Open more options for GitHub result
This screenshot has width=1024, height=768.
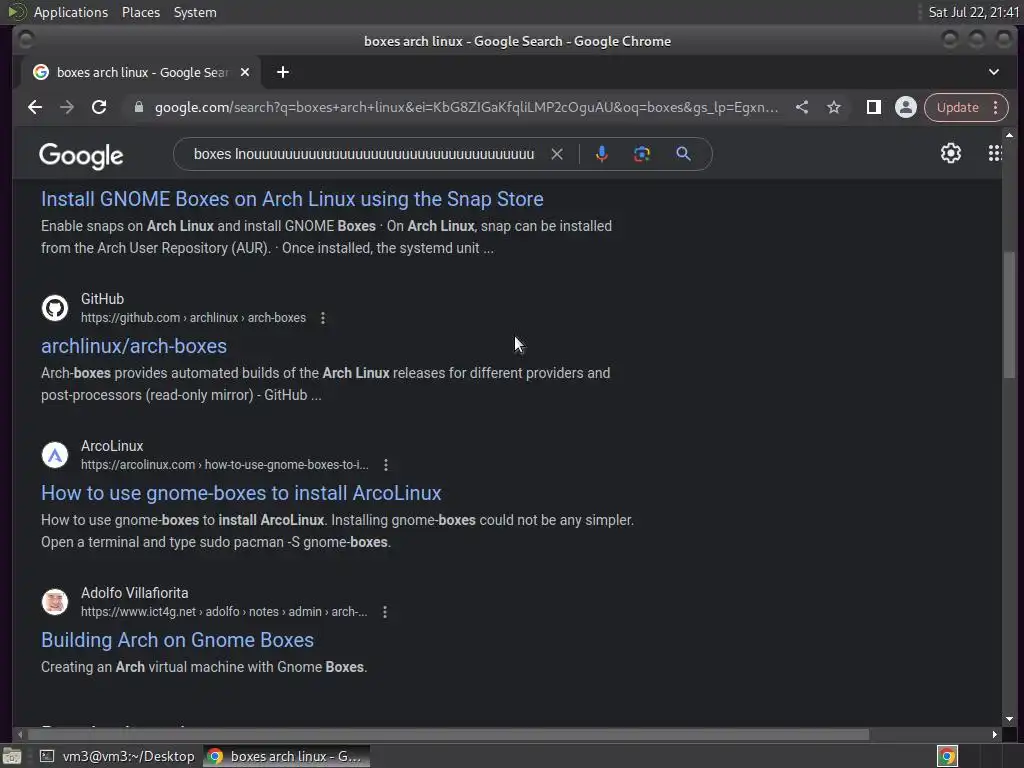(x=323, y=318)
